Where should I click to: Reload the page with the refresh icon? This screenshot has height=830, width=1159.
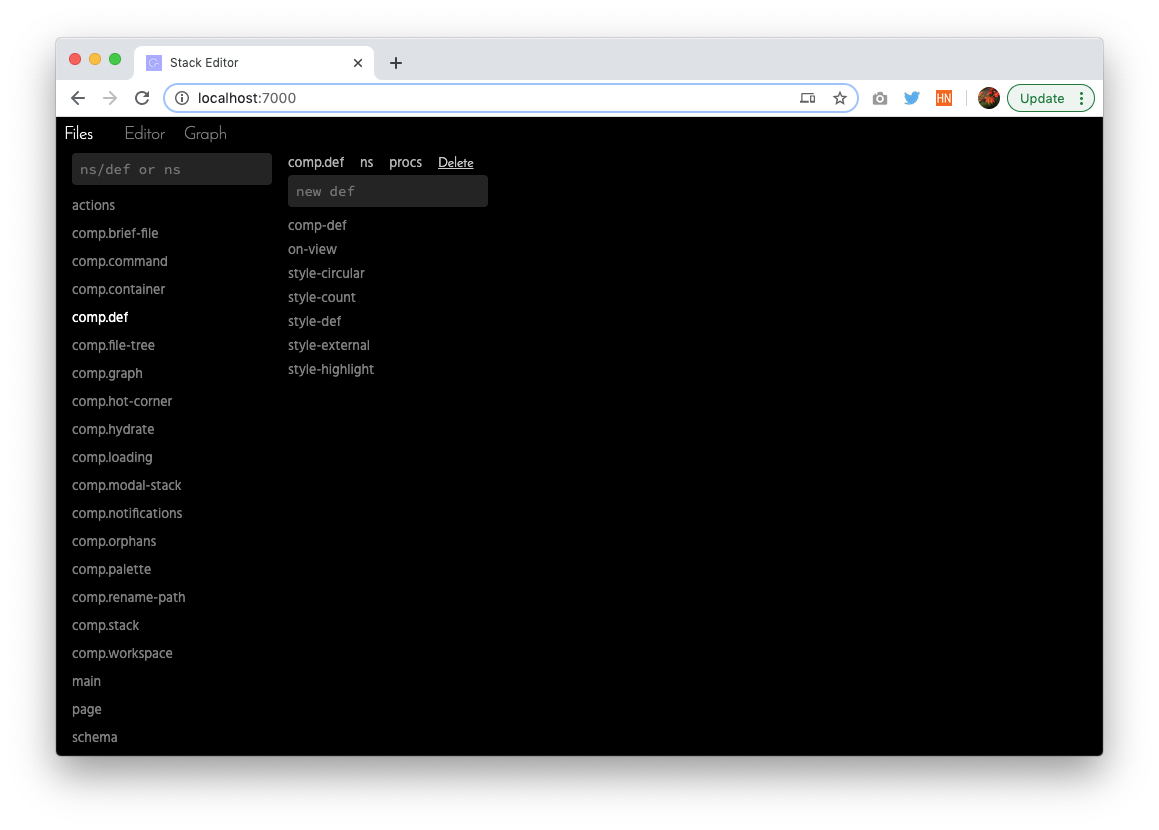tap(142, 98)
